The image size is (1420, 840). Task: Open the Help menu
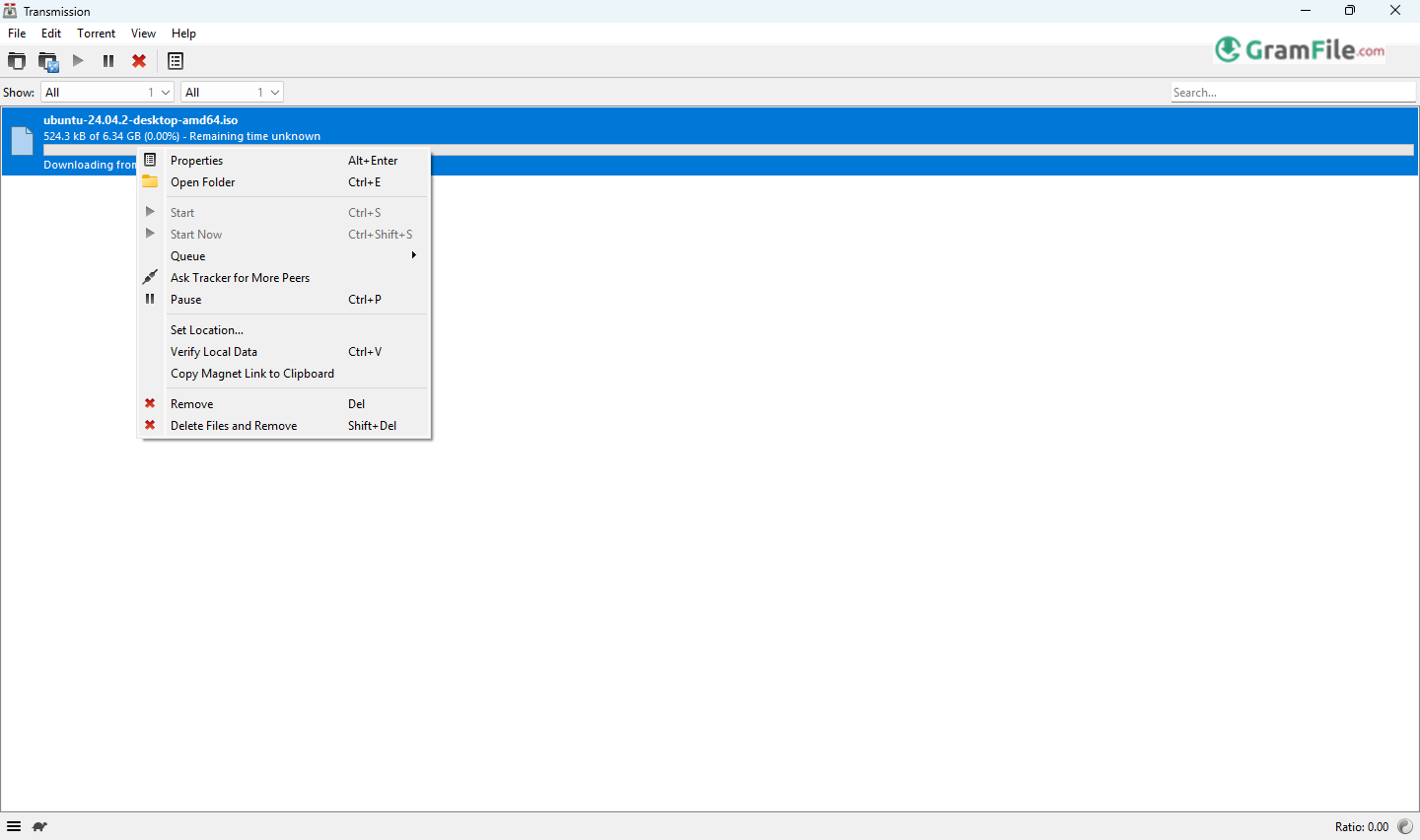(x=184, y=34)
